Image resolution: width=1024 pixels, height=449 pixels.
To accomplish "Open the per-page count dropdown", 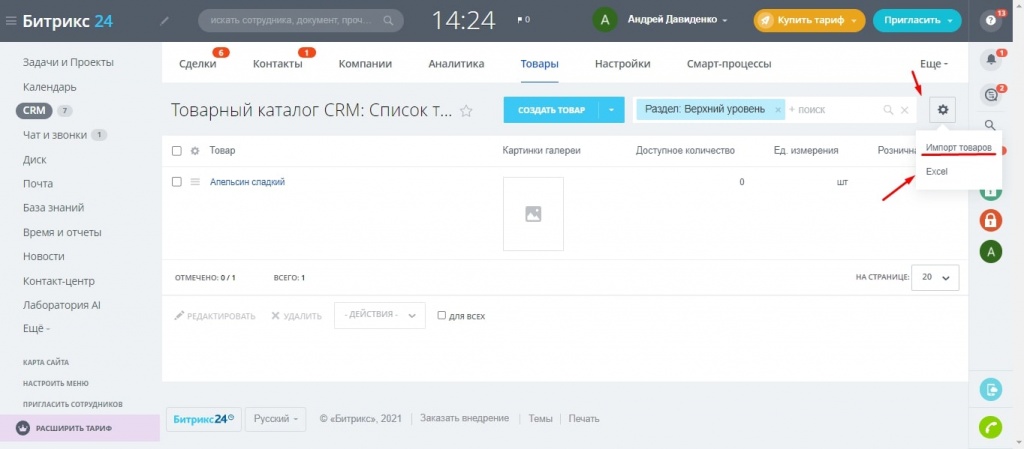I will click(x=935, y=277).
